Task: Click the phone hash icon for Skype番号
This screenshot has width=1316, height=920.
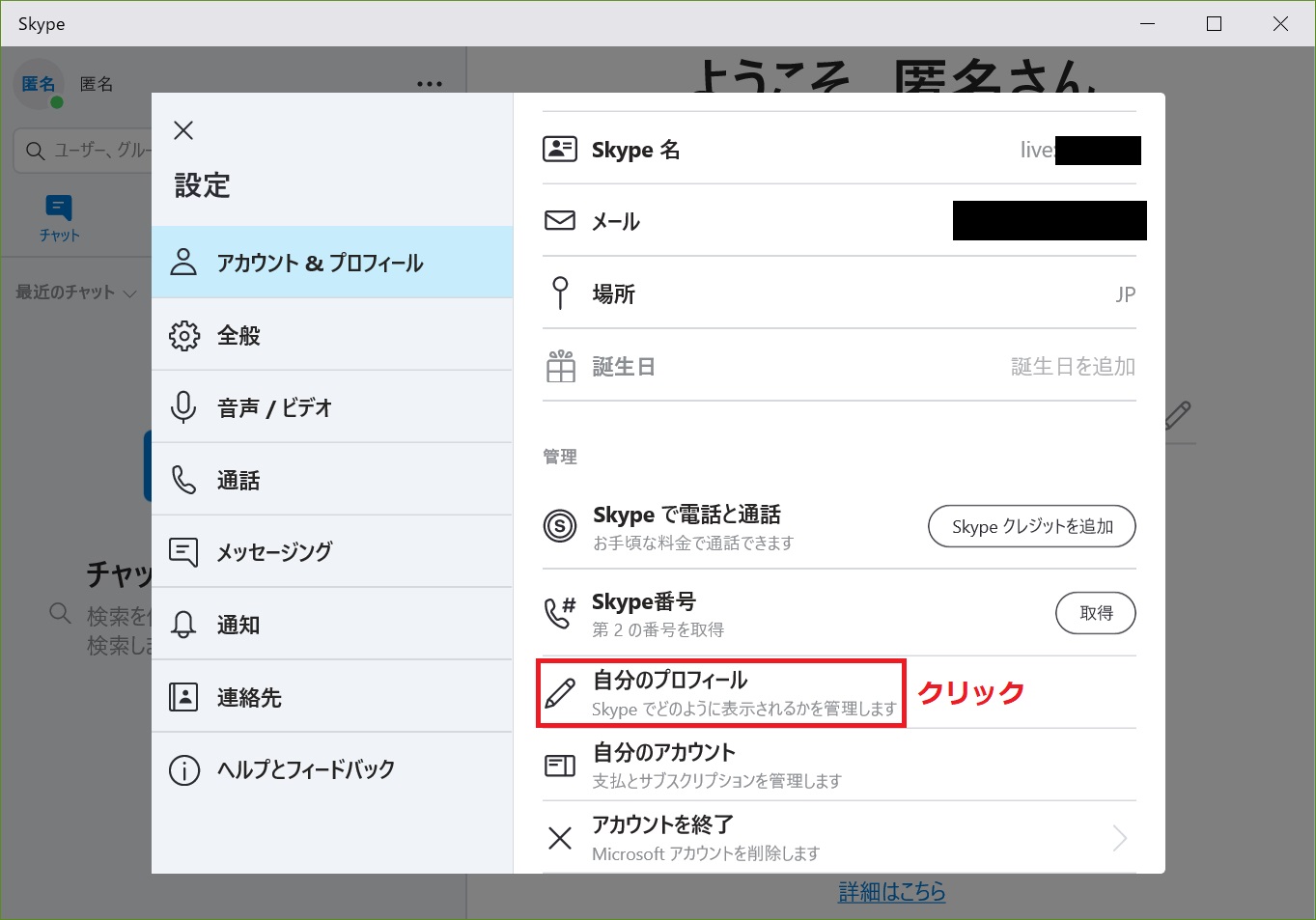Action: pyautogui.click(x=560, y=612)
